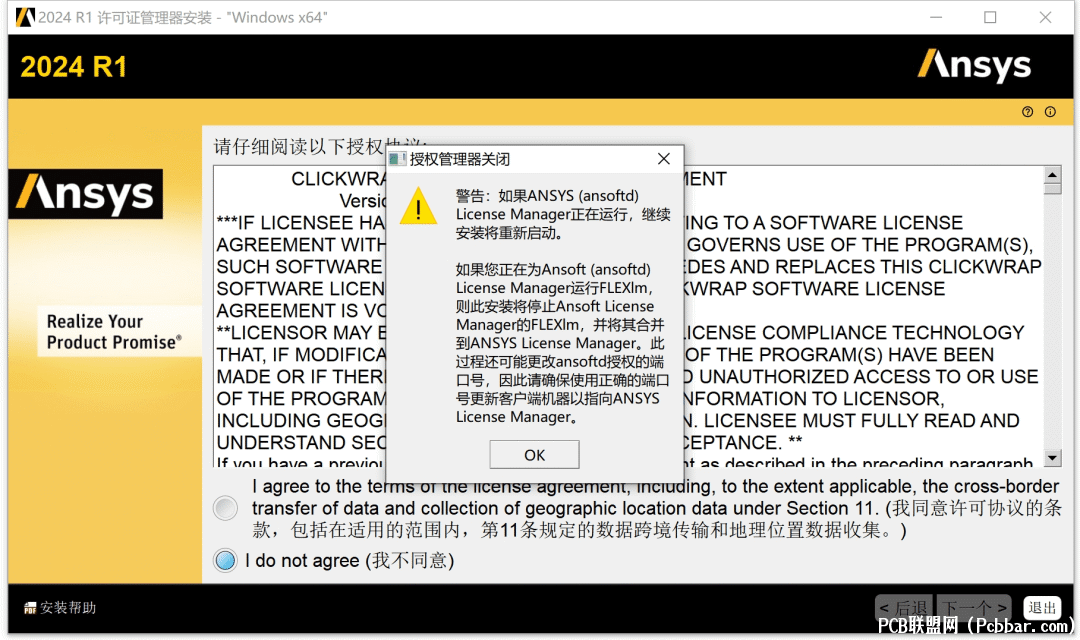Click the information icon below the Ansys header
Image resolution: width=1080 pixels, height=640 pixels.
(1050, 112)
